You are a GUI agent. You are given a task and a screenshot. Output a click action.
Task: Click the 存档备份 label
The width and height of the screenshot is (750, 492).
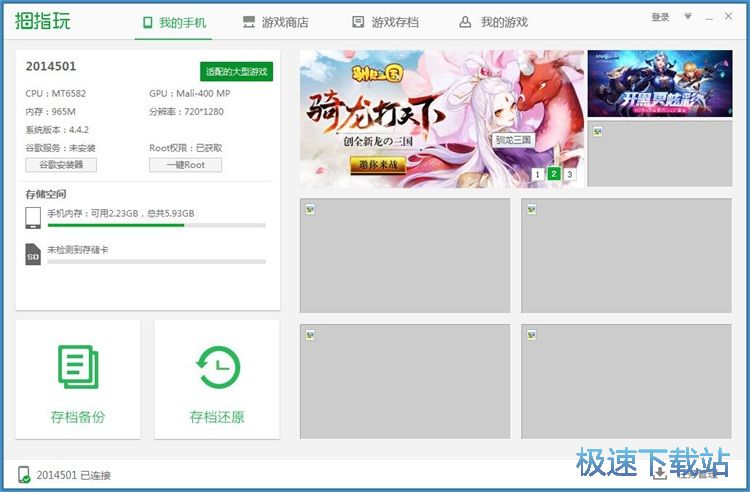point(78,417)
